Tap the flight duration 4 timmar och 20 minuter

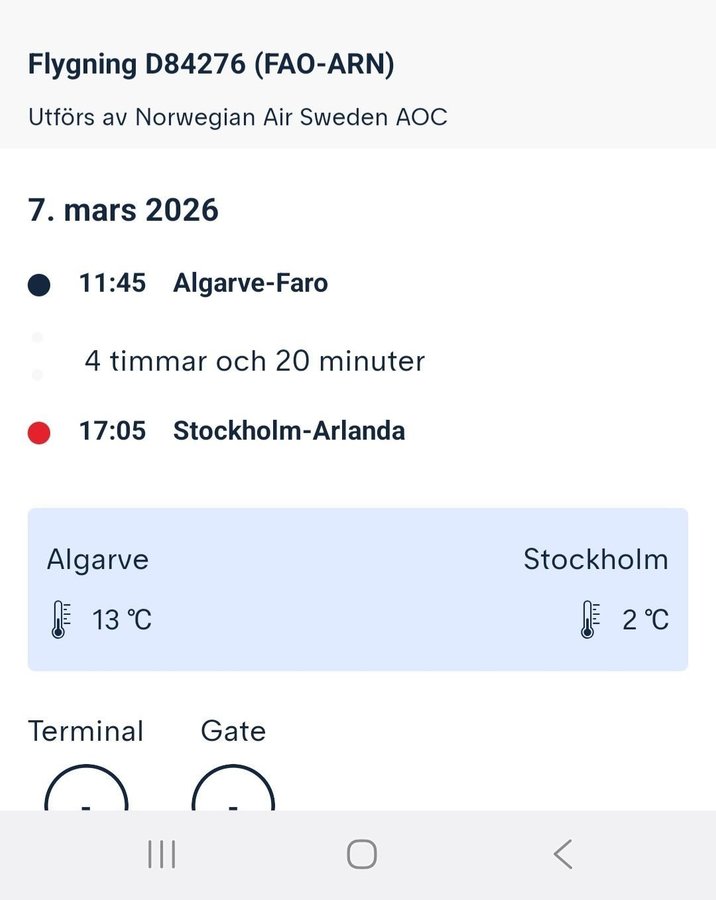click(x=255, y=360)
